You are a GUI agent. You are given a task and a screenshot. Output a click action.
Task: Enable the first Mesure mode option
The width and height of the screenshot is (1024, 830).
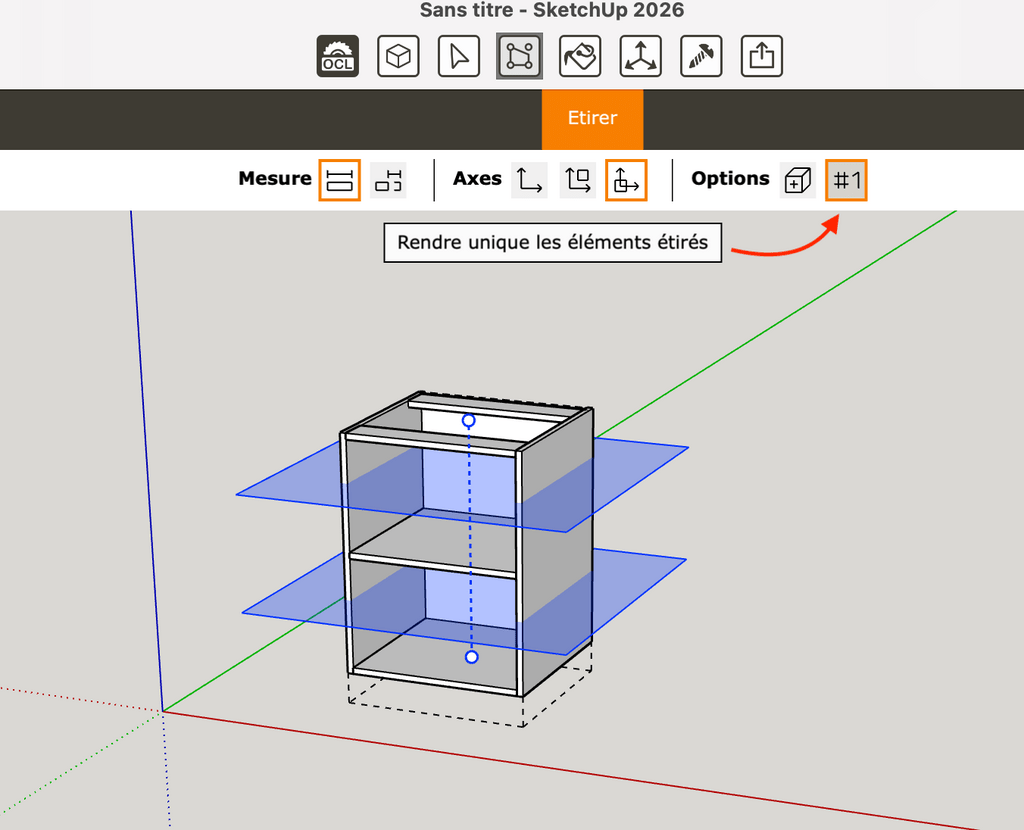click(339, 180)
